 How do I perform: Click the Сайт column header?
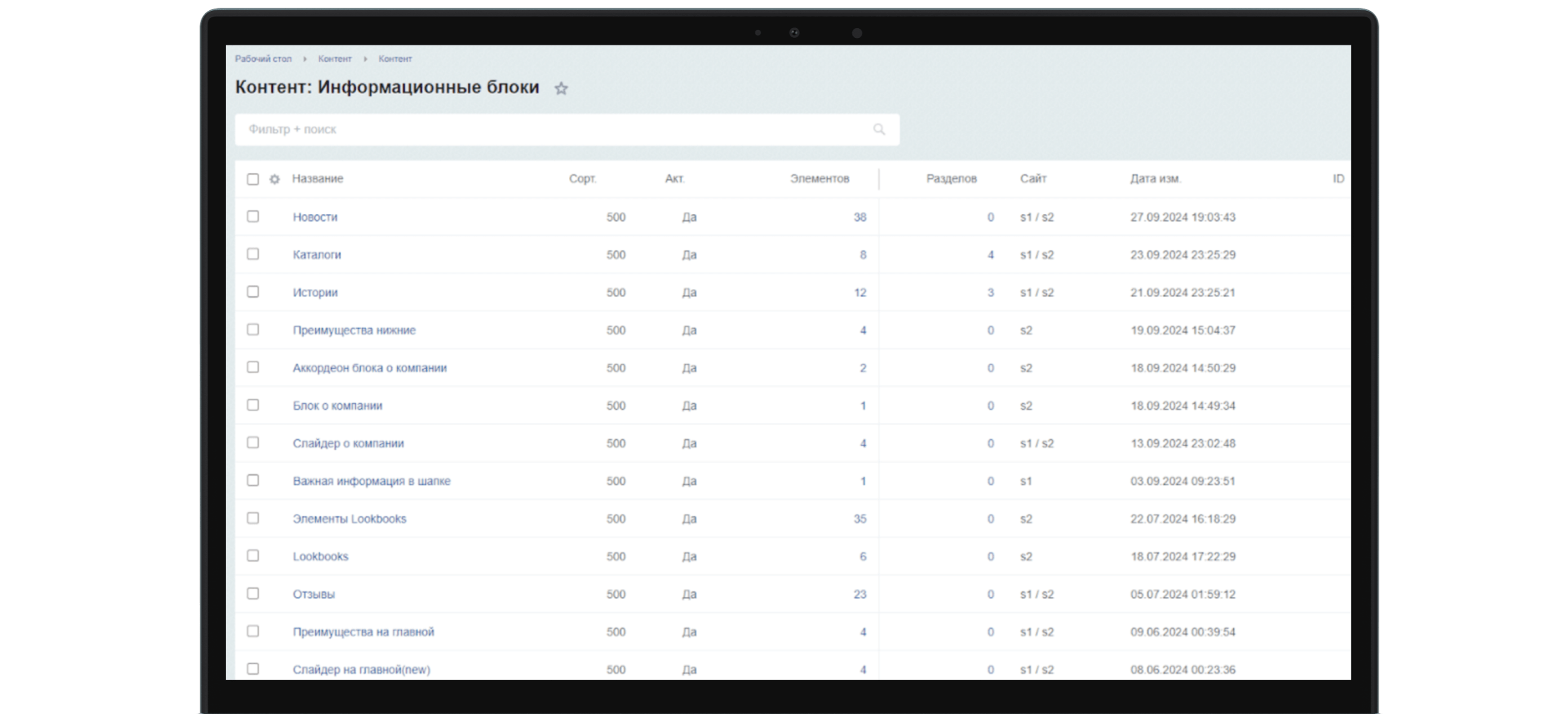click(1033, 179)
